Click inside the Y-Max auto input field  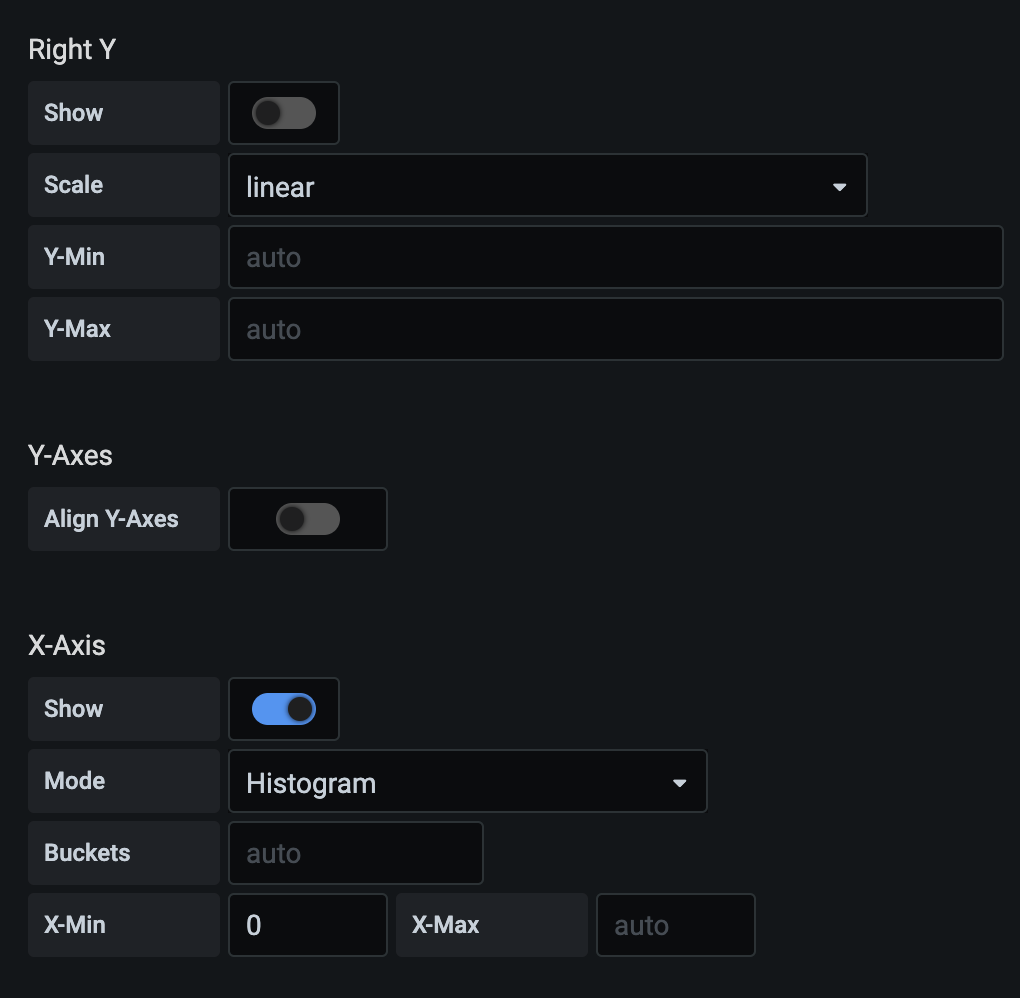pyautogui.click(x=616, y=329)
